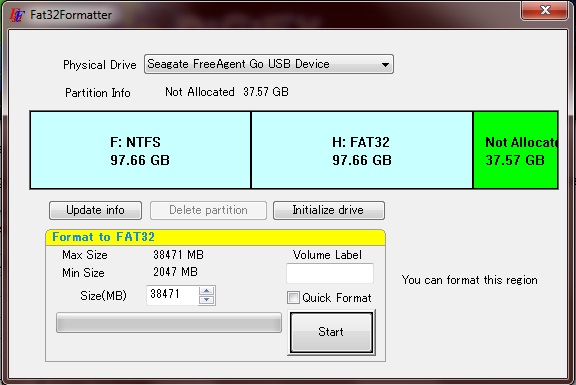
Task: Click the Min Size label
Action: pyautogui.click(x=83, y=273)
